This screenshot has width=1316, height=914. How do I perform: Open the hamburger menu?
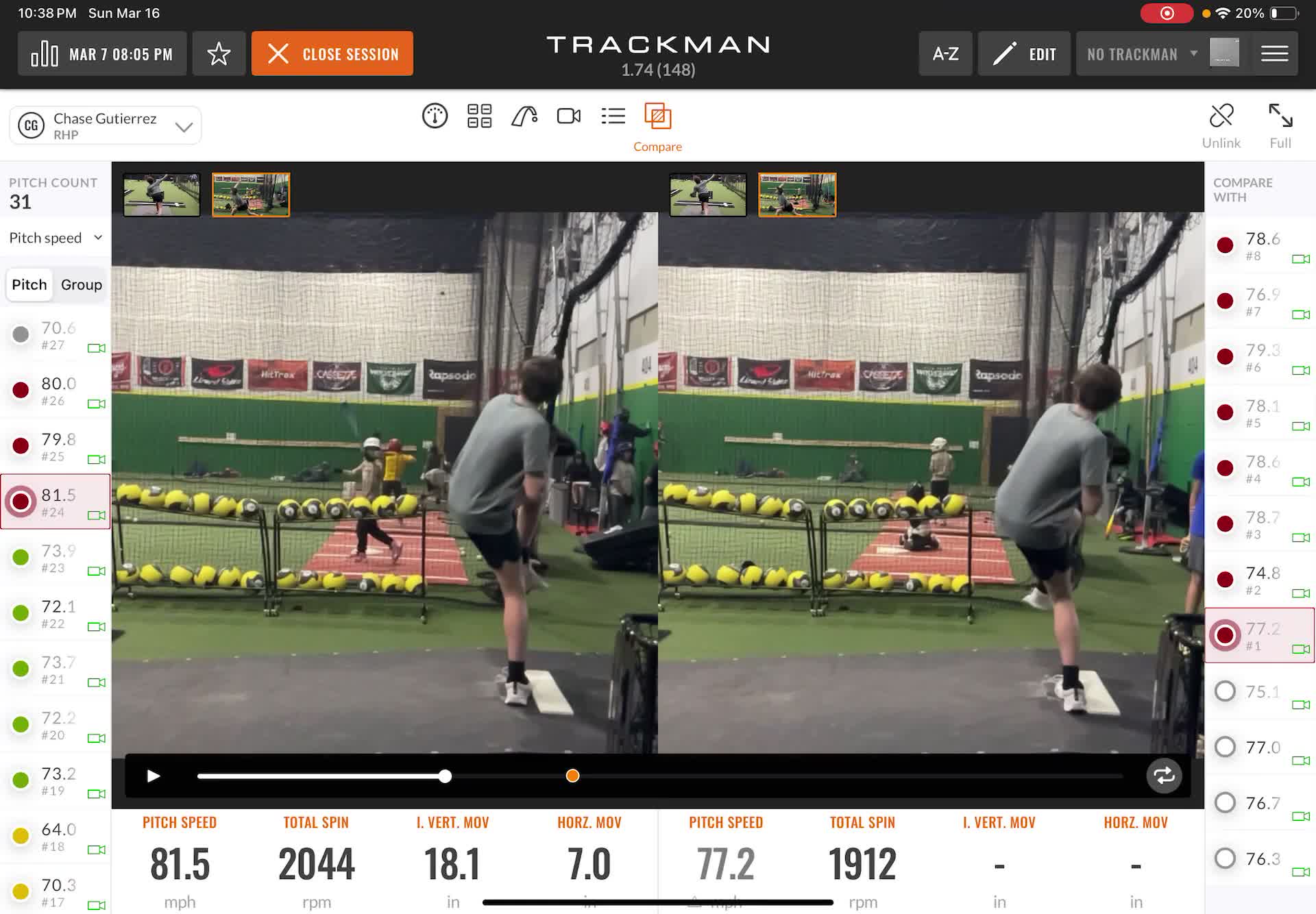[x=1275, y=53]
